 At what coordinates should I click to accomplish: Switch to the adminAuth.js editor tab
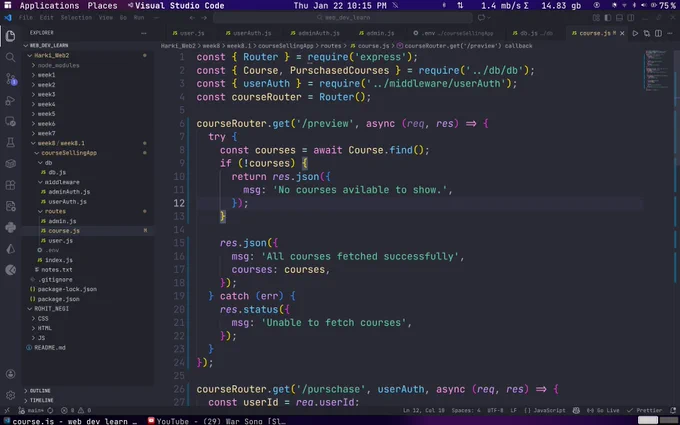tap(315, 33)
